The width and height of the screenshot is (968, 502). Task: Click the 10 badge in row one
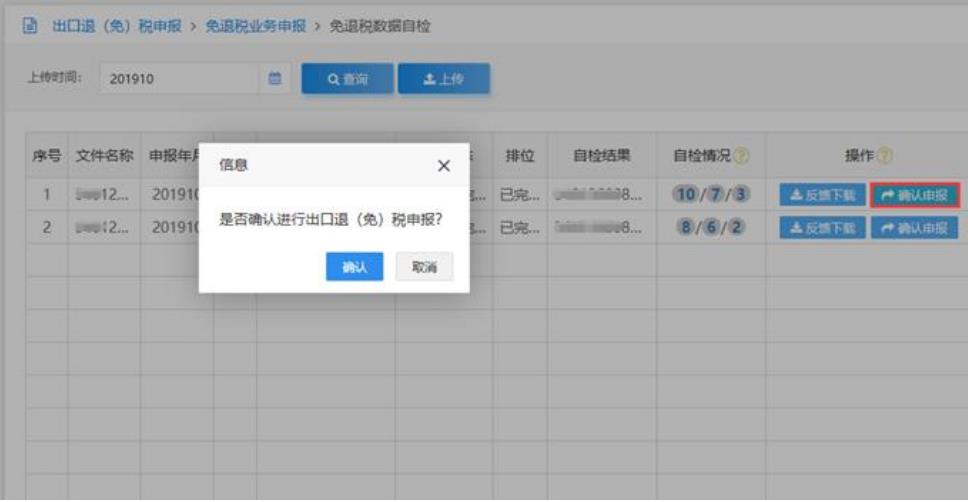pyautogui.click(x=685, y=195)
